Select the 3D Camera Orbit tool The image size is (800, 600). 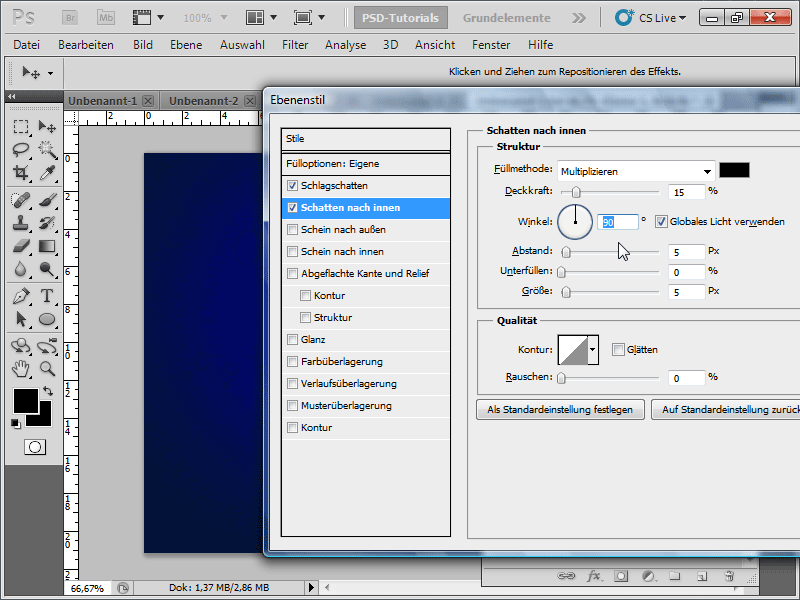pyautogui.click(x=47, y=346)
